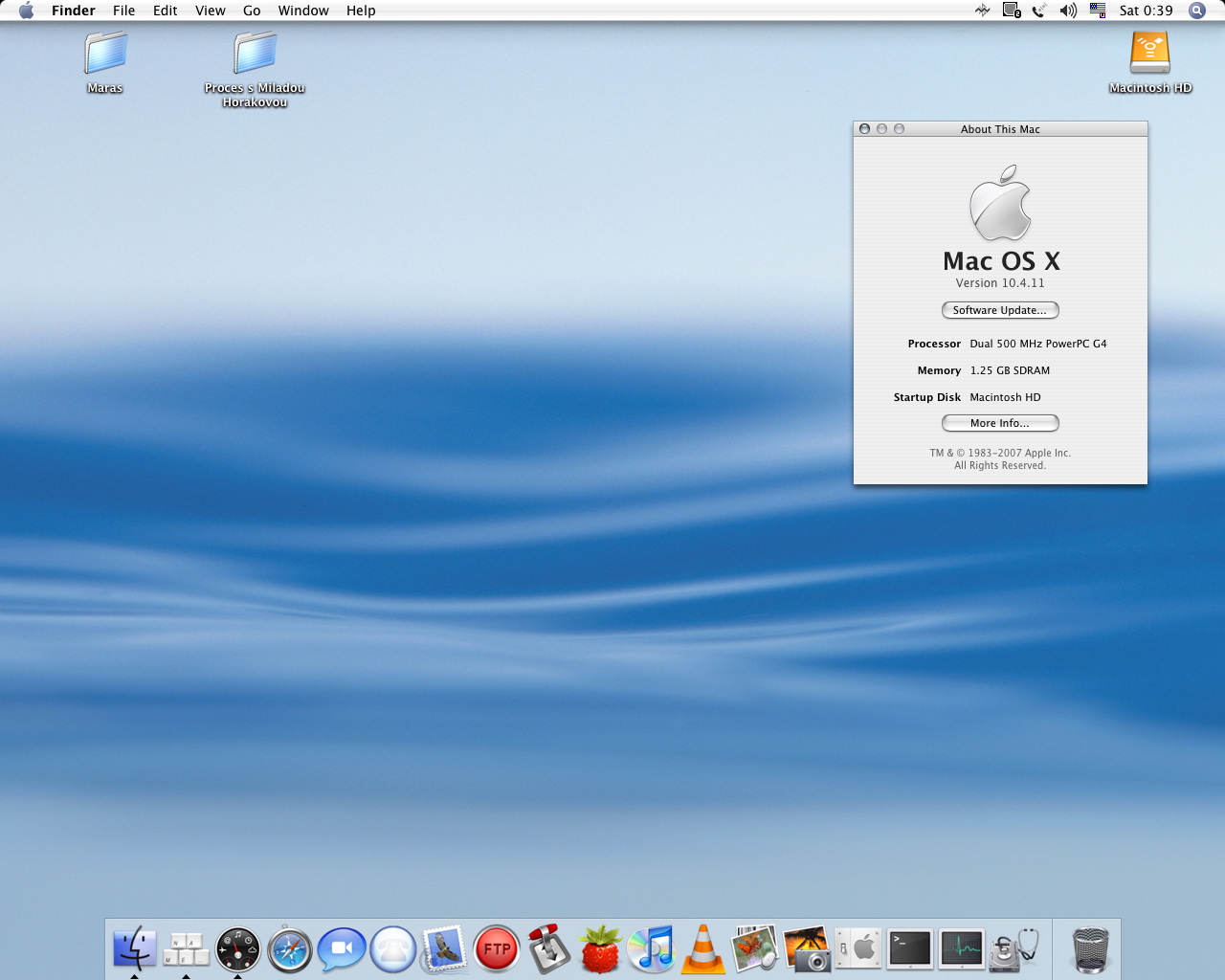Launch Terminal from the Dock
1225x980 pixels.
(909, 949)
